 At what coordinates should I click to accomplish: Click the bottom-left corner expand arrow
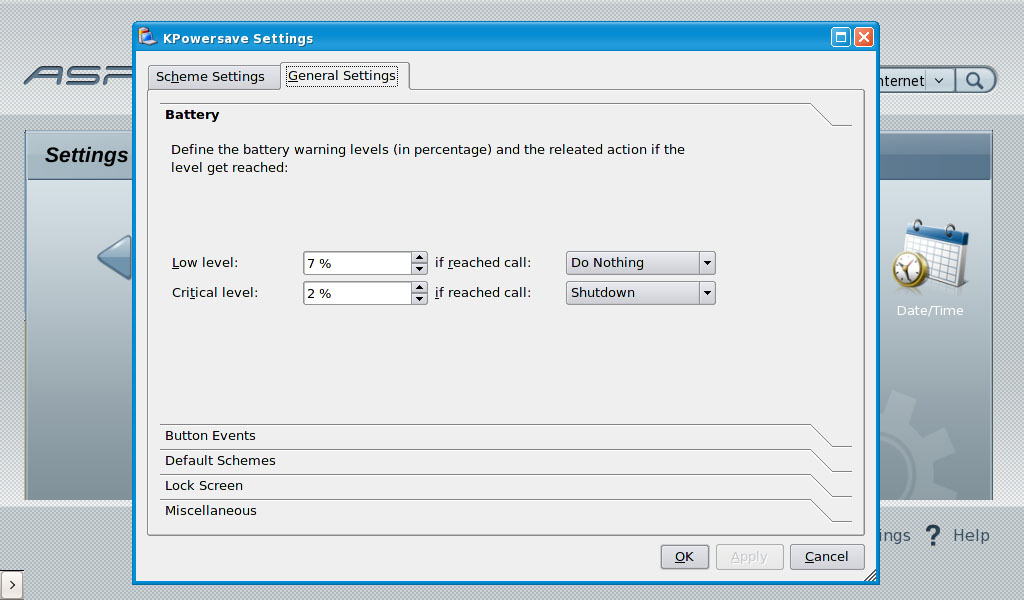[x=12, y=585]
